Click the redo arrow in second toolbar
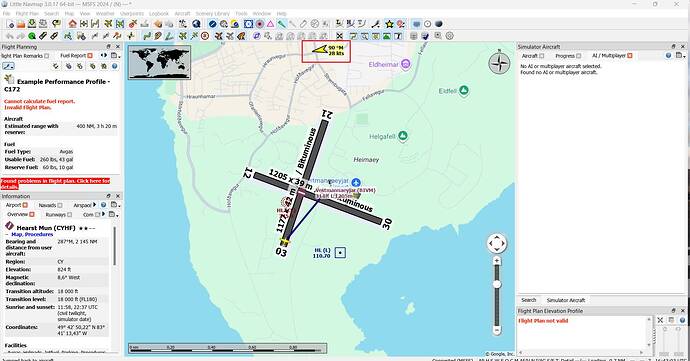The height and width of the screenshot is (361, 690). 21,36
